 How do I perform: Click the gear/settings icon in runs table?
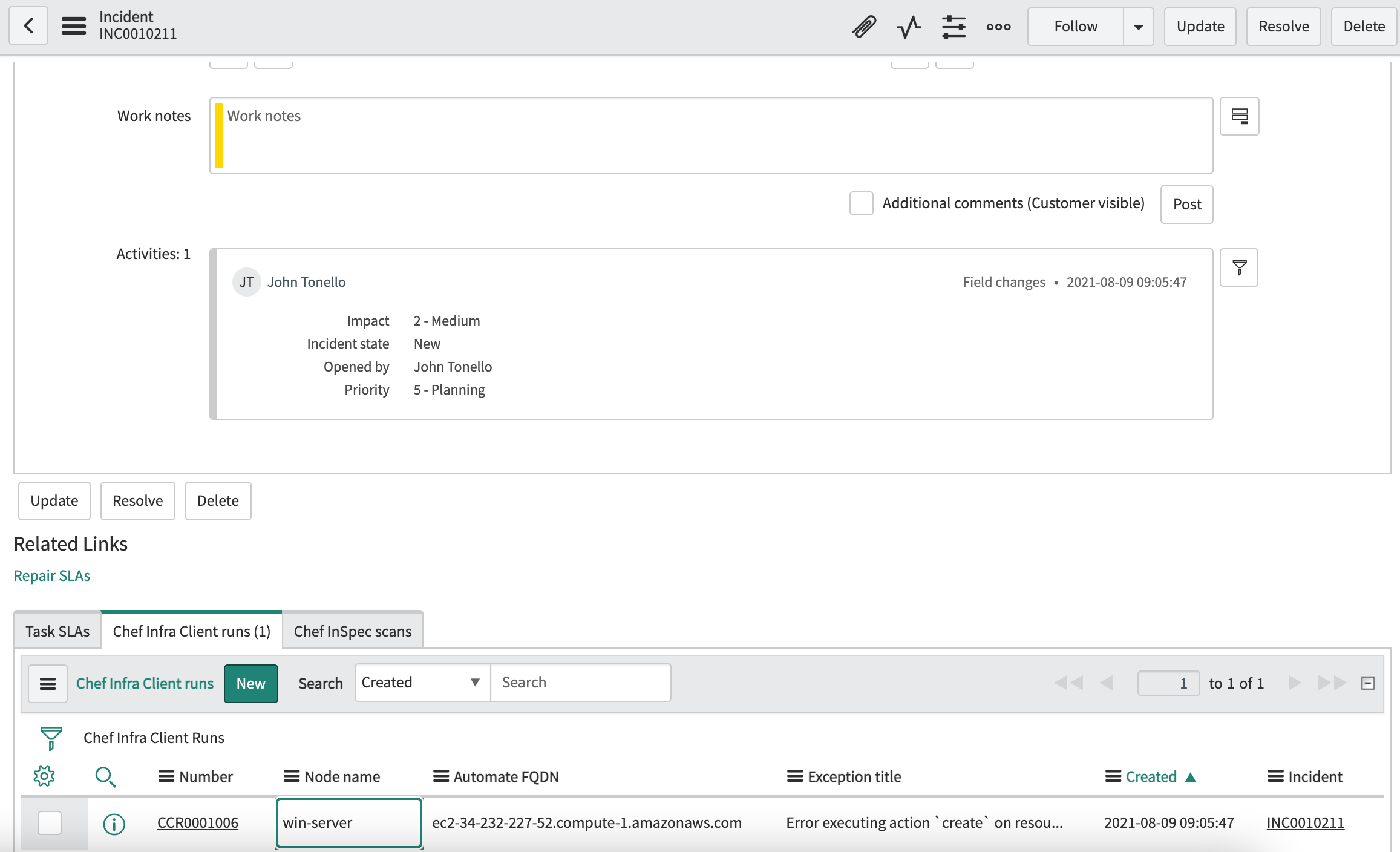pyautogui.click(x=45, y=775)
